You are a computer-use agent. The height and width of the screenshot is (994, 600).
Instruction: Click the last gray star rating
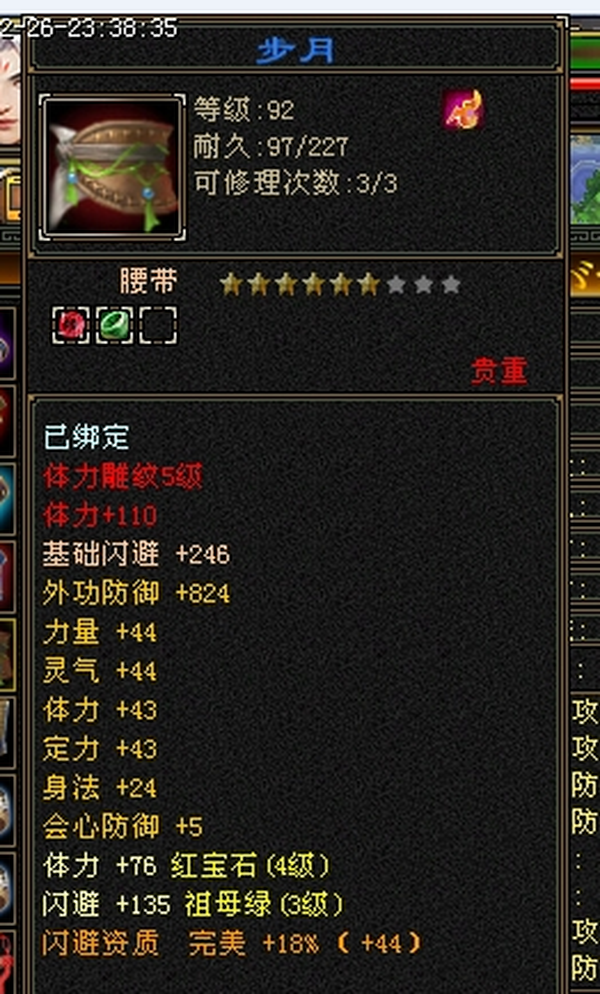(450, 285)
